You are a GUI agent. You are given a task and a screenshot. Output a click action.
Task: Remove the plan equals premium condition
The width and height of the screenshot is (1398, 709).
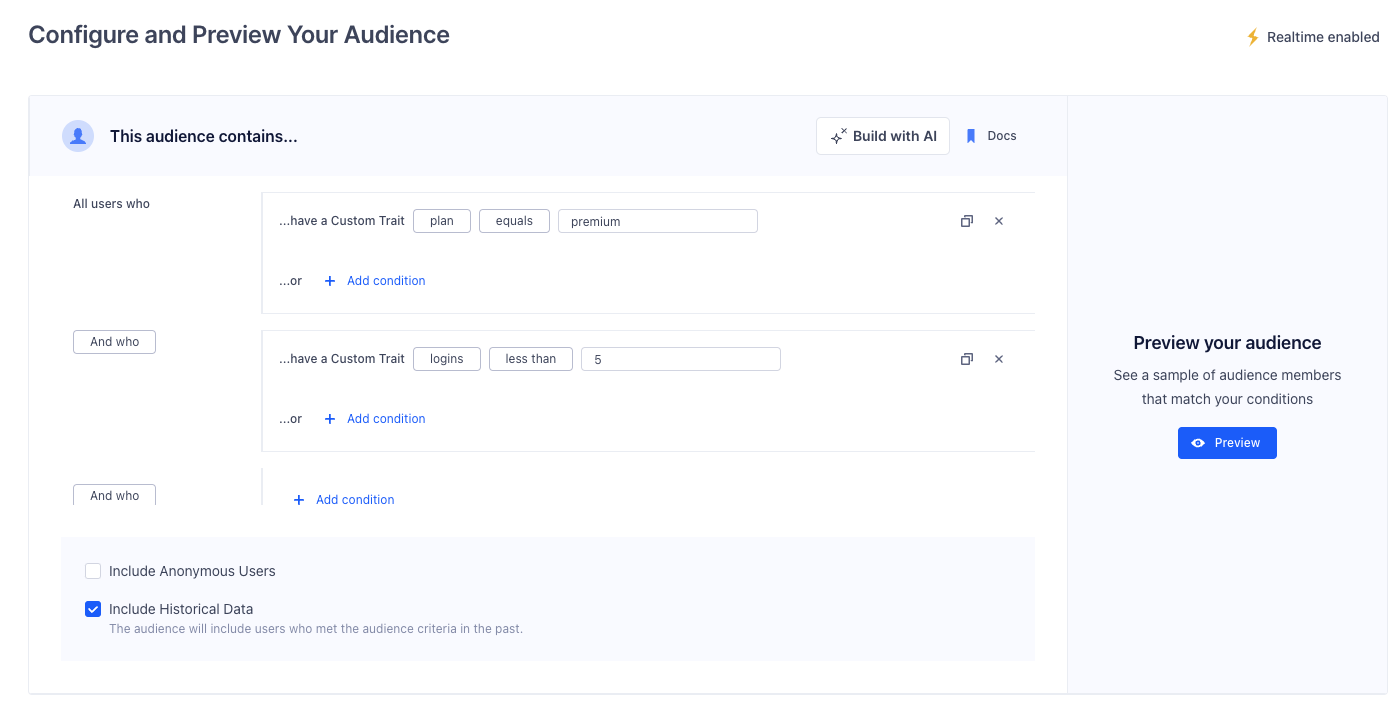tap(998, 220)
